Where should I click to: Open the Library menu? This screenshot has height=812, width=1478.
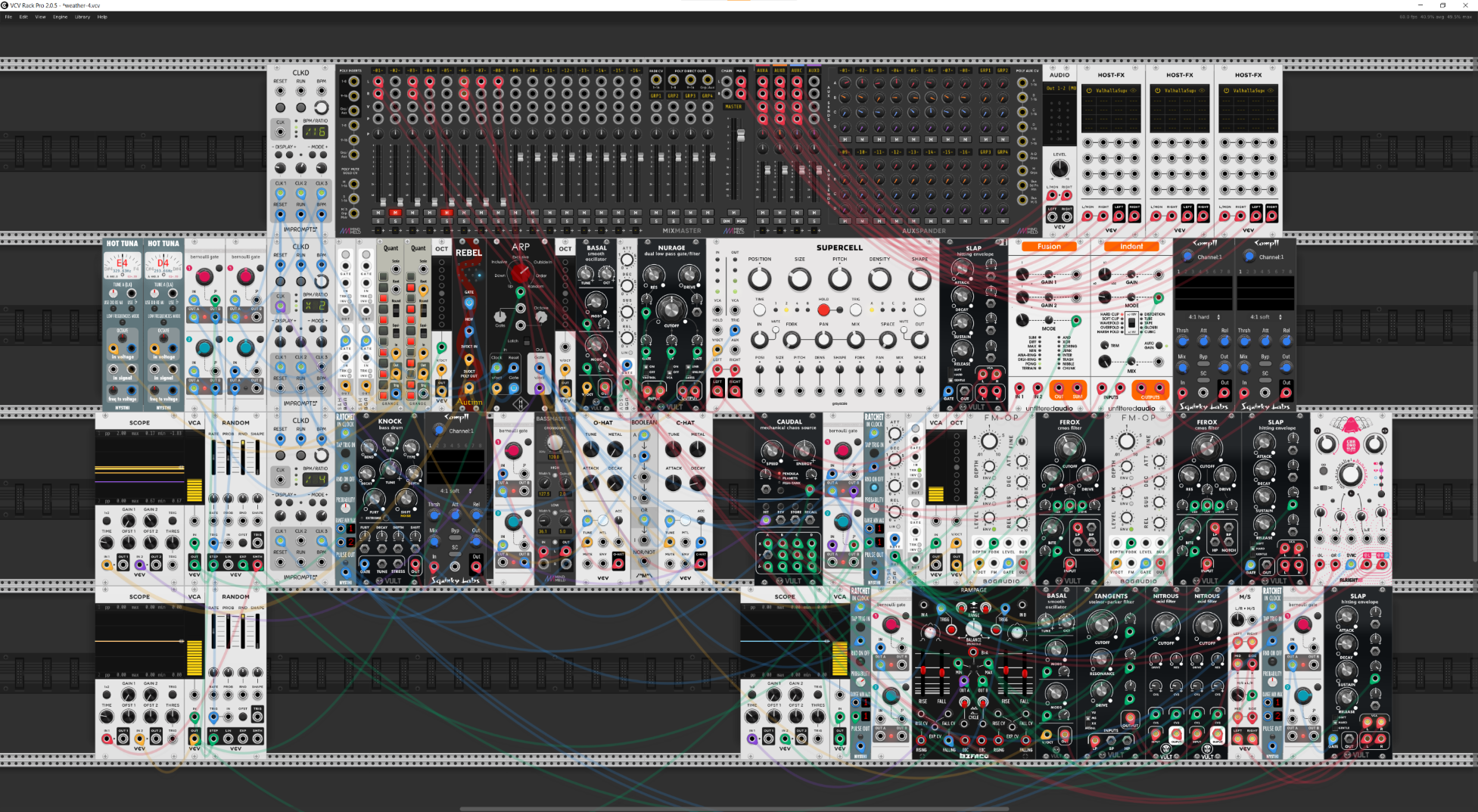pyautogui.click(x=82, y=17)
